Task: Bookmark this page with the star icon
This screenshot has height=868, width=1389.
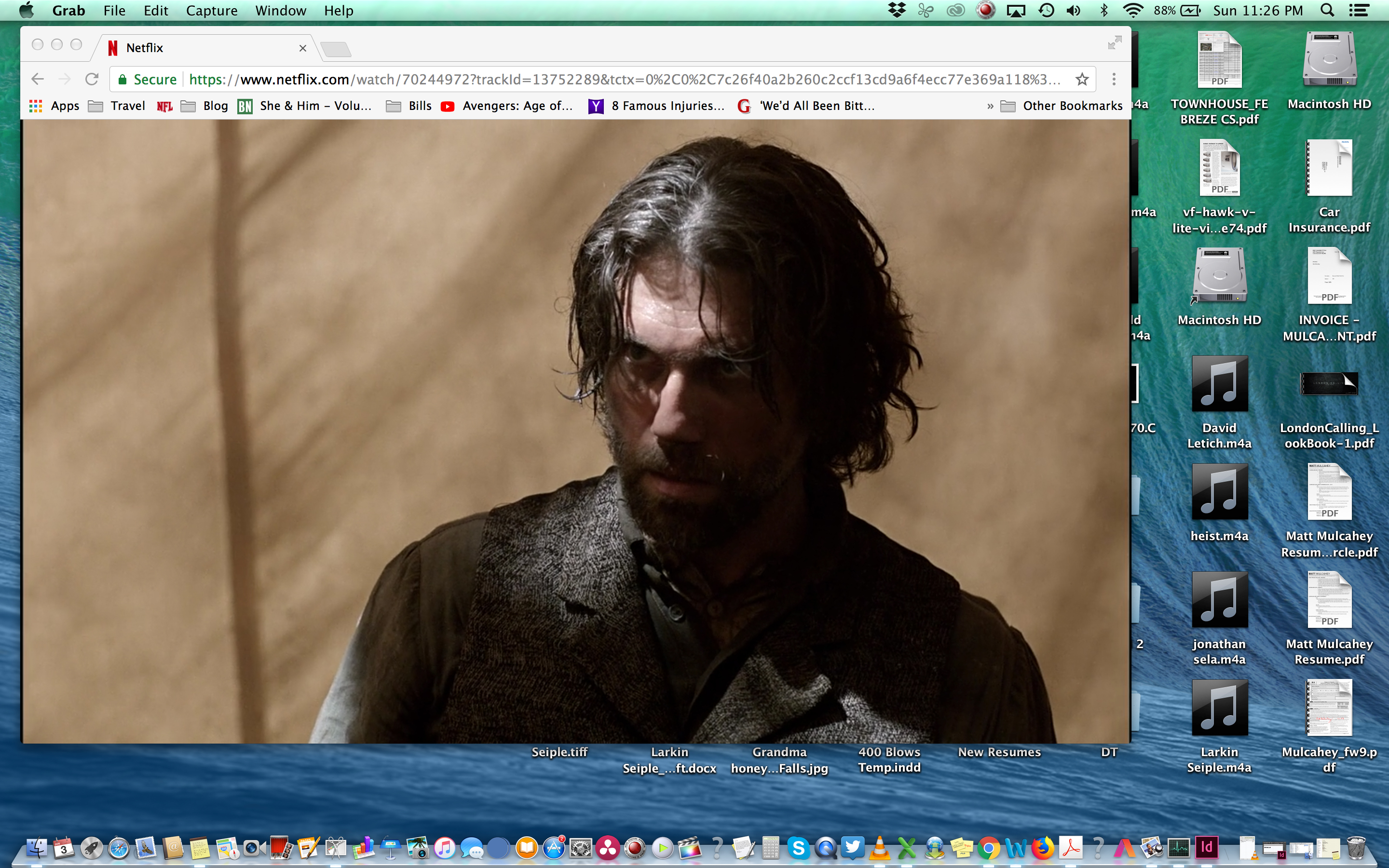Action: [1082, 79]
